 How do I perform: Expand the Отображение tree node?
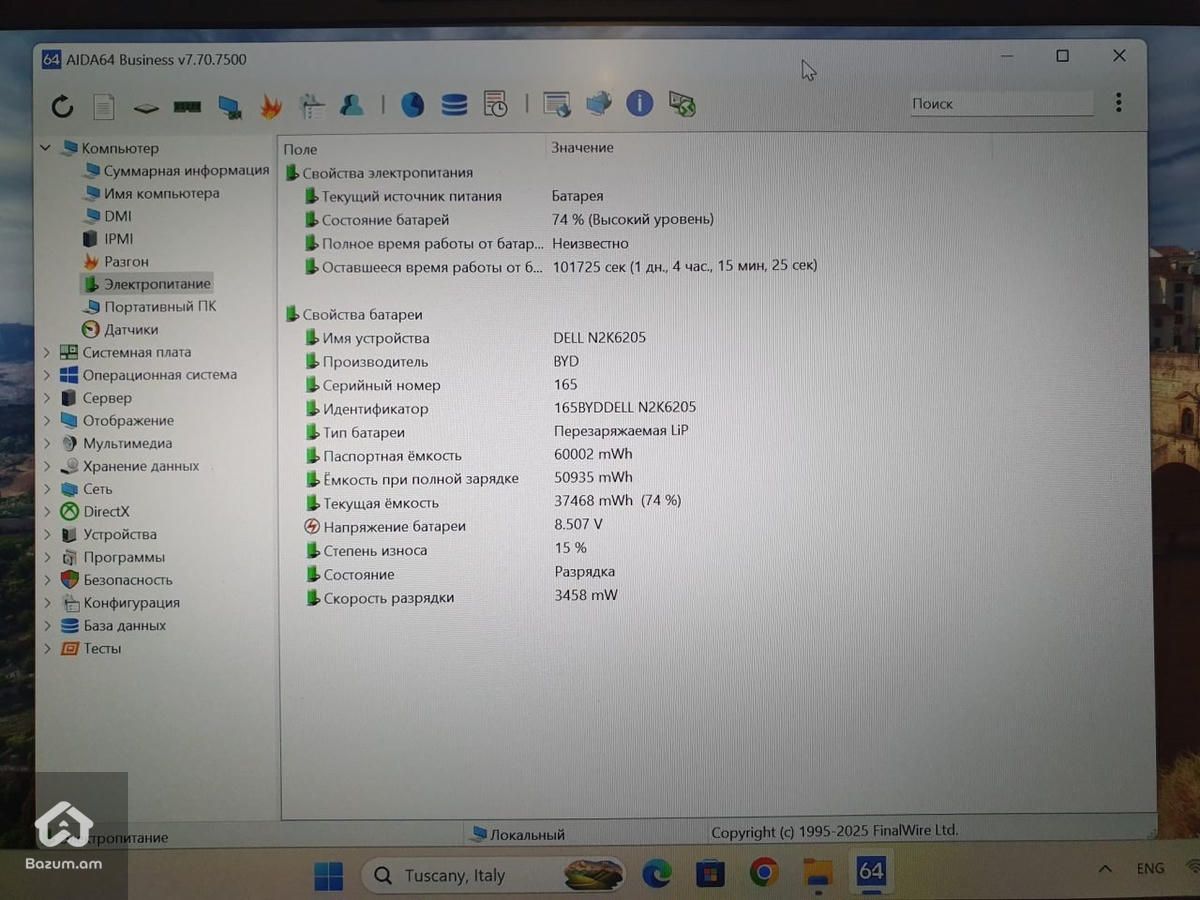[46, 421]
